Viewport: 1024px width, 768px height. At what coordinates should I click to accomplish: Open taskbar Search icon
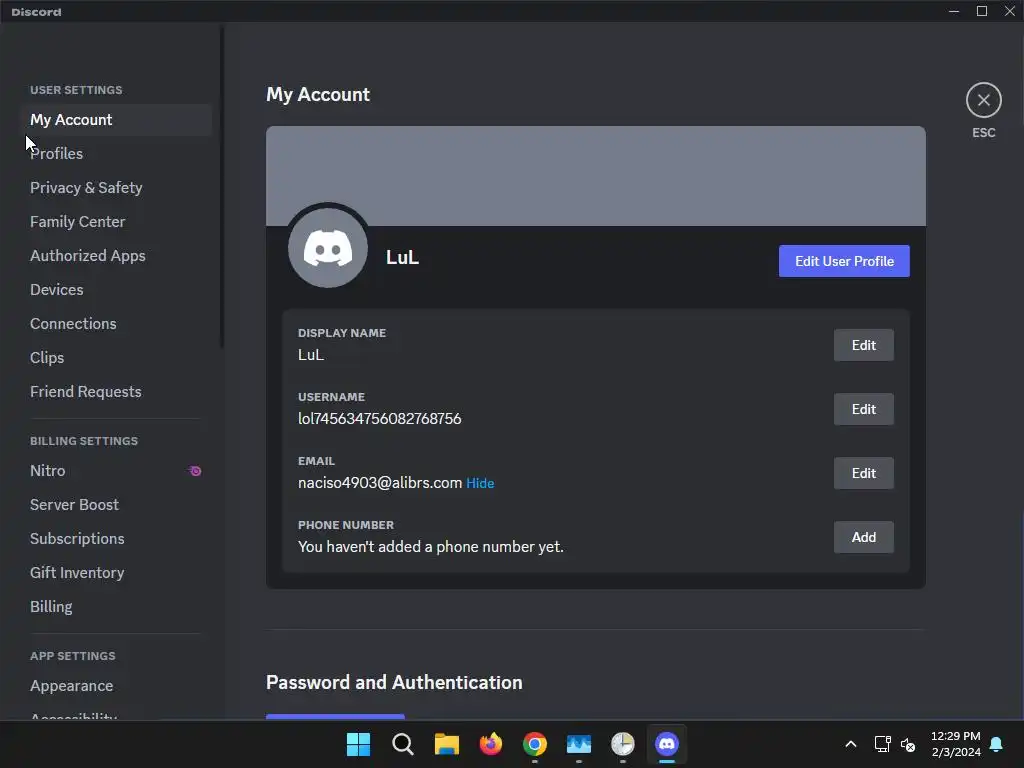pos(402,744)
